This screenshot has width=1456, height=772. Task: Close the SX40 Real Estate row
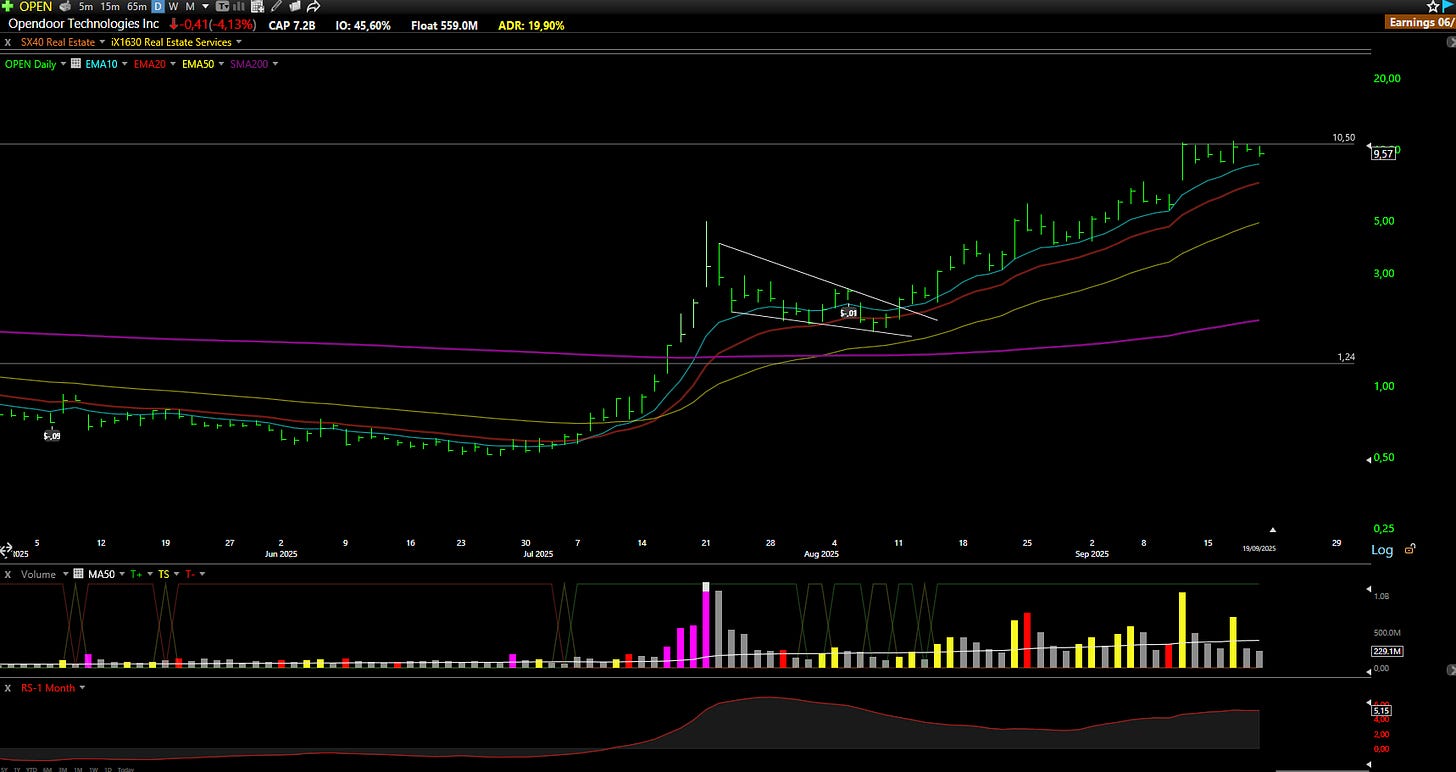tap(8, 42)
